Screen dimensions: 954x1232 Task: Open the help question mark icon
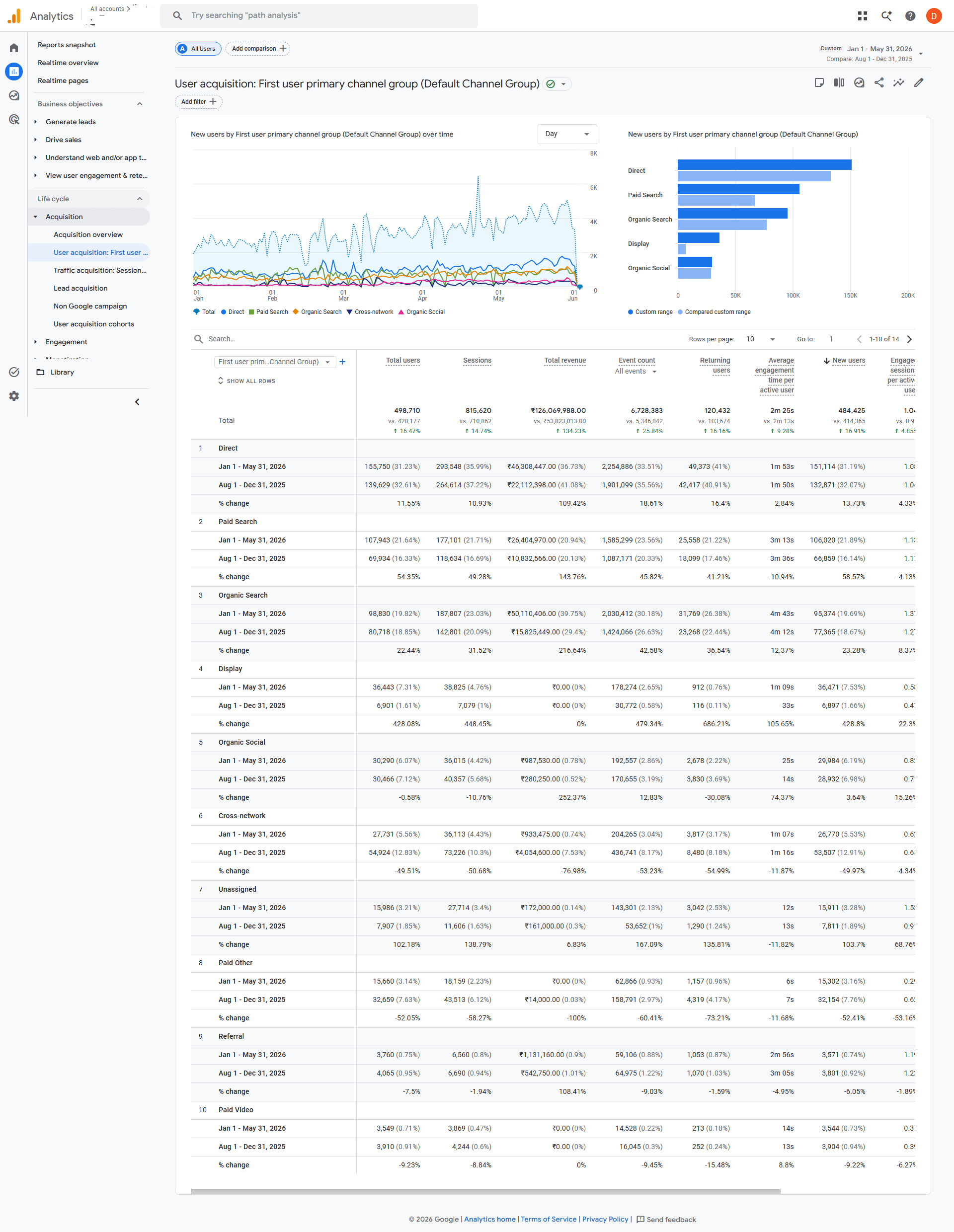(x=910, y=16)
